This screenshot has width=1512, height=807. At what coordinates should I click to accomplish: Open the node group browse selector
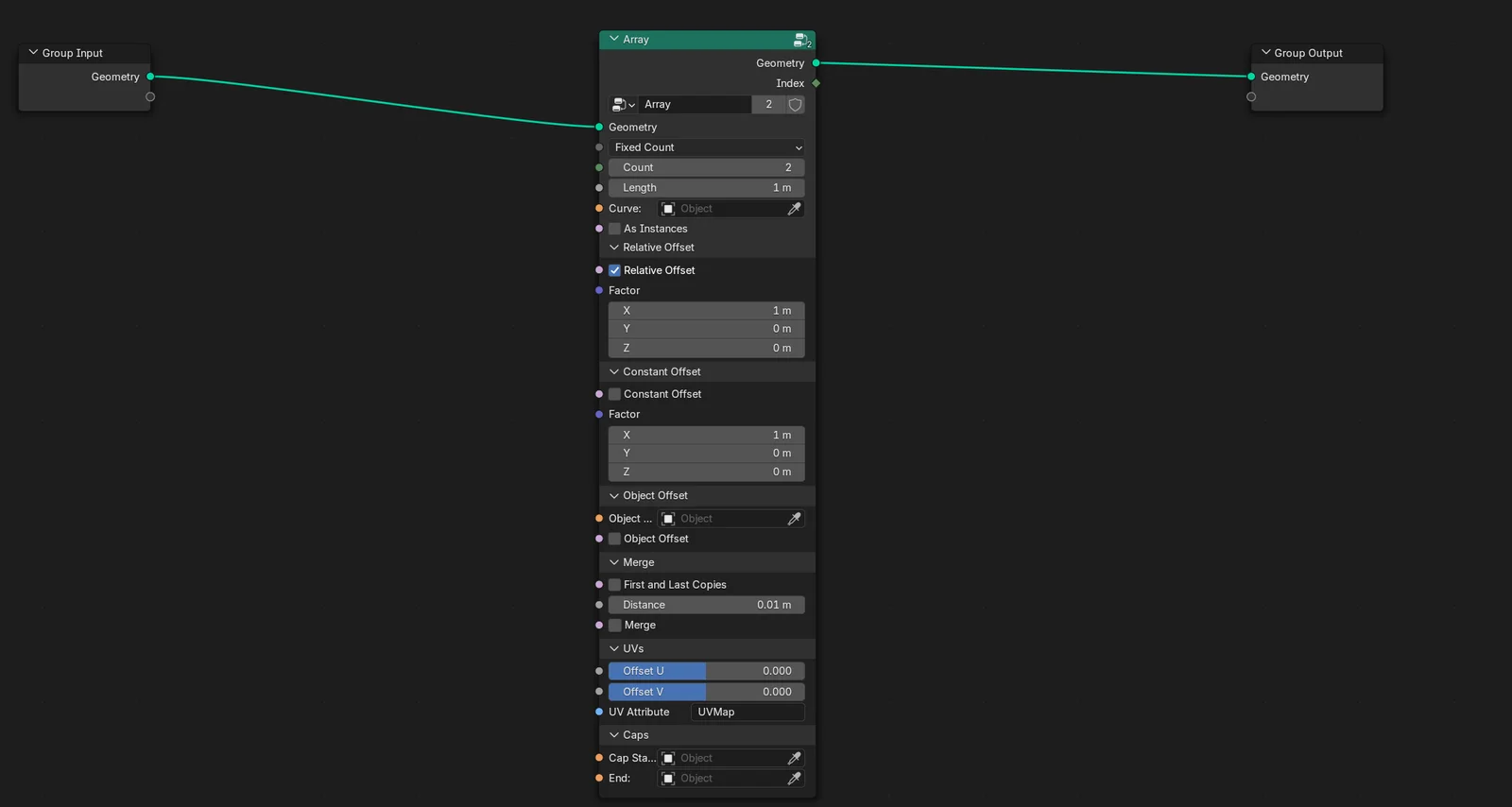coord(623,105)
